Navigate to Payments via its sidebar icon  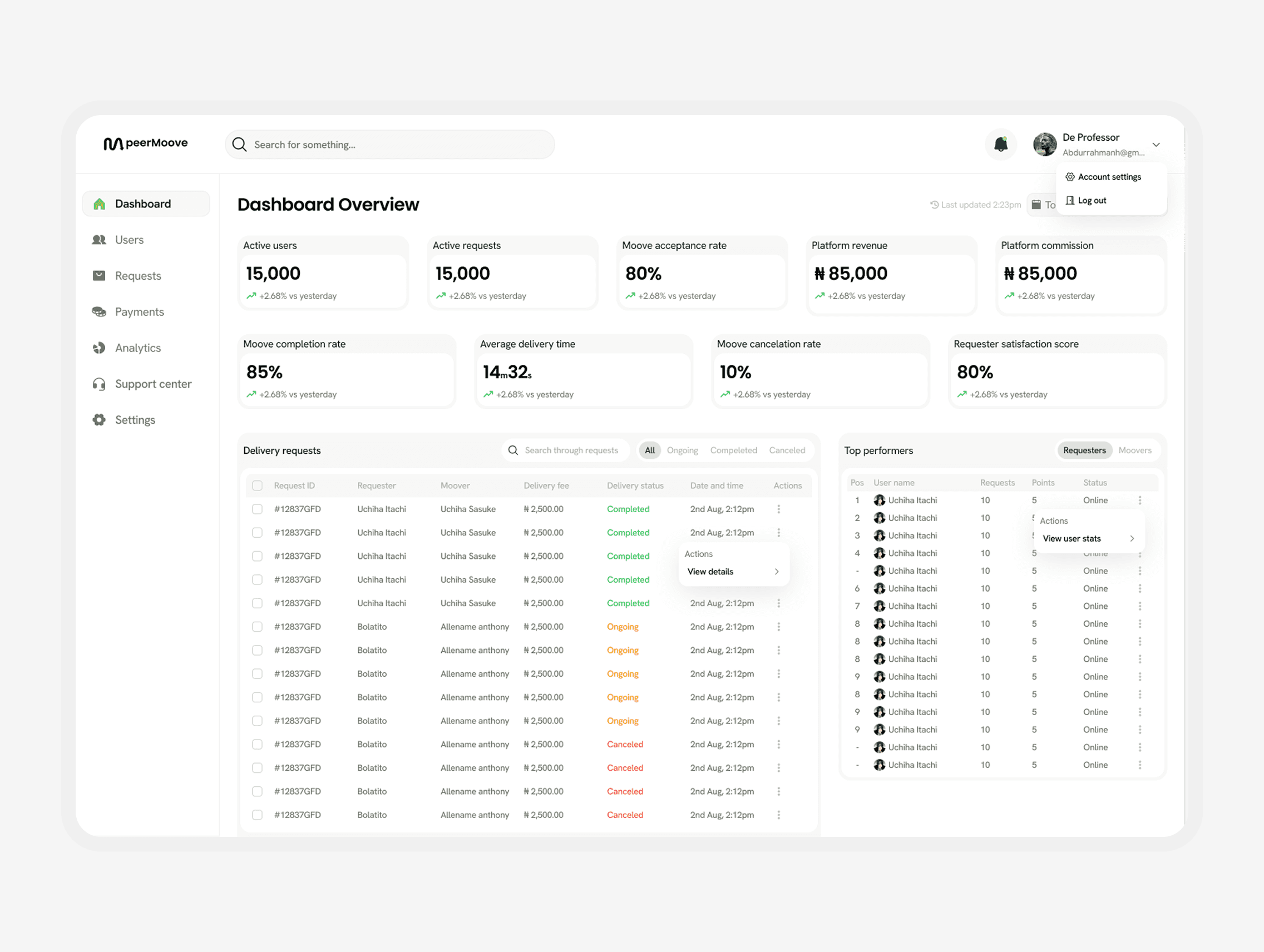click(x=99, y=311)
